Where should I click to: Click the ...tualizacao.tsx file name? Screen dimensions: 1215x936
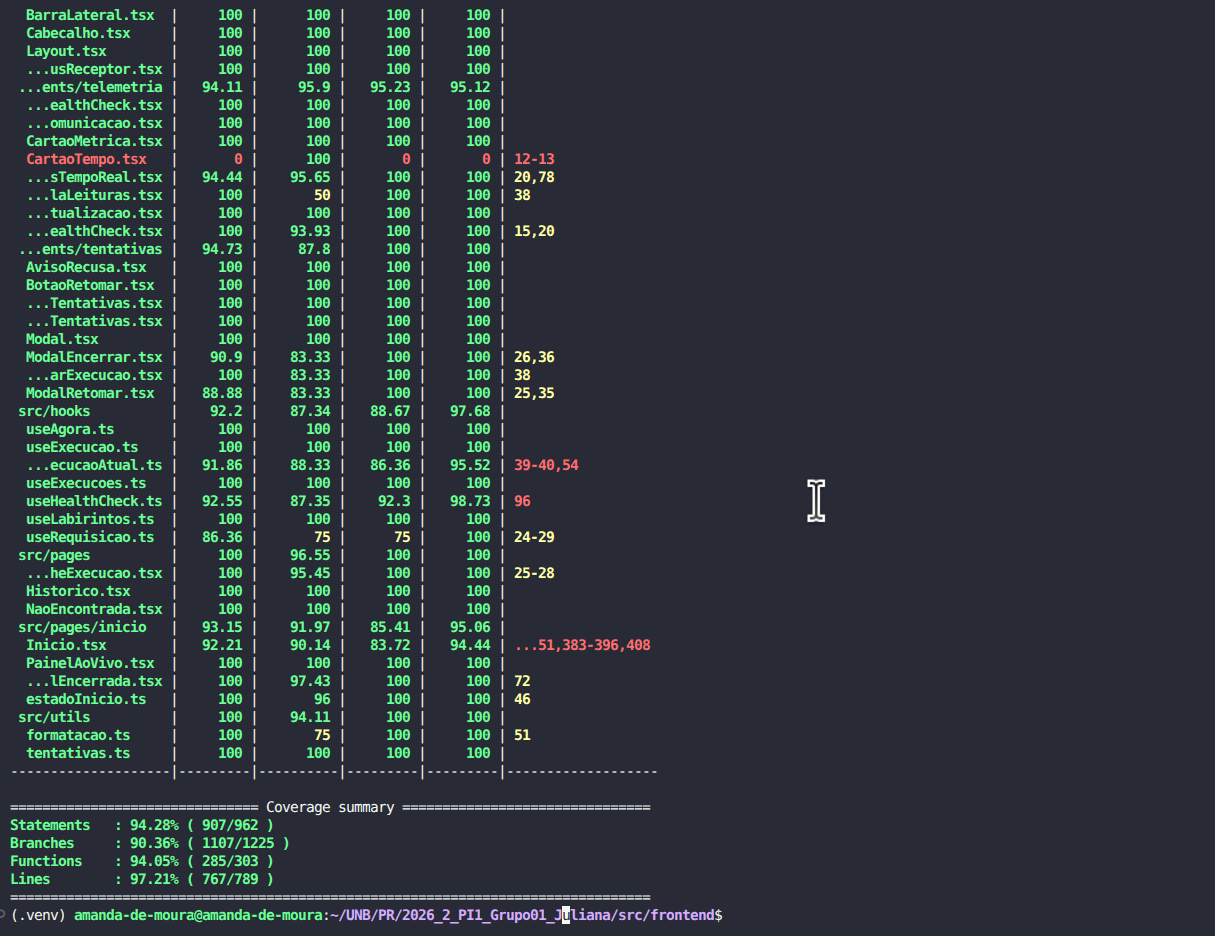pos(94,213)
